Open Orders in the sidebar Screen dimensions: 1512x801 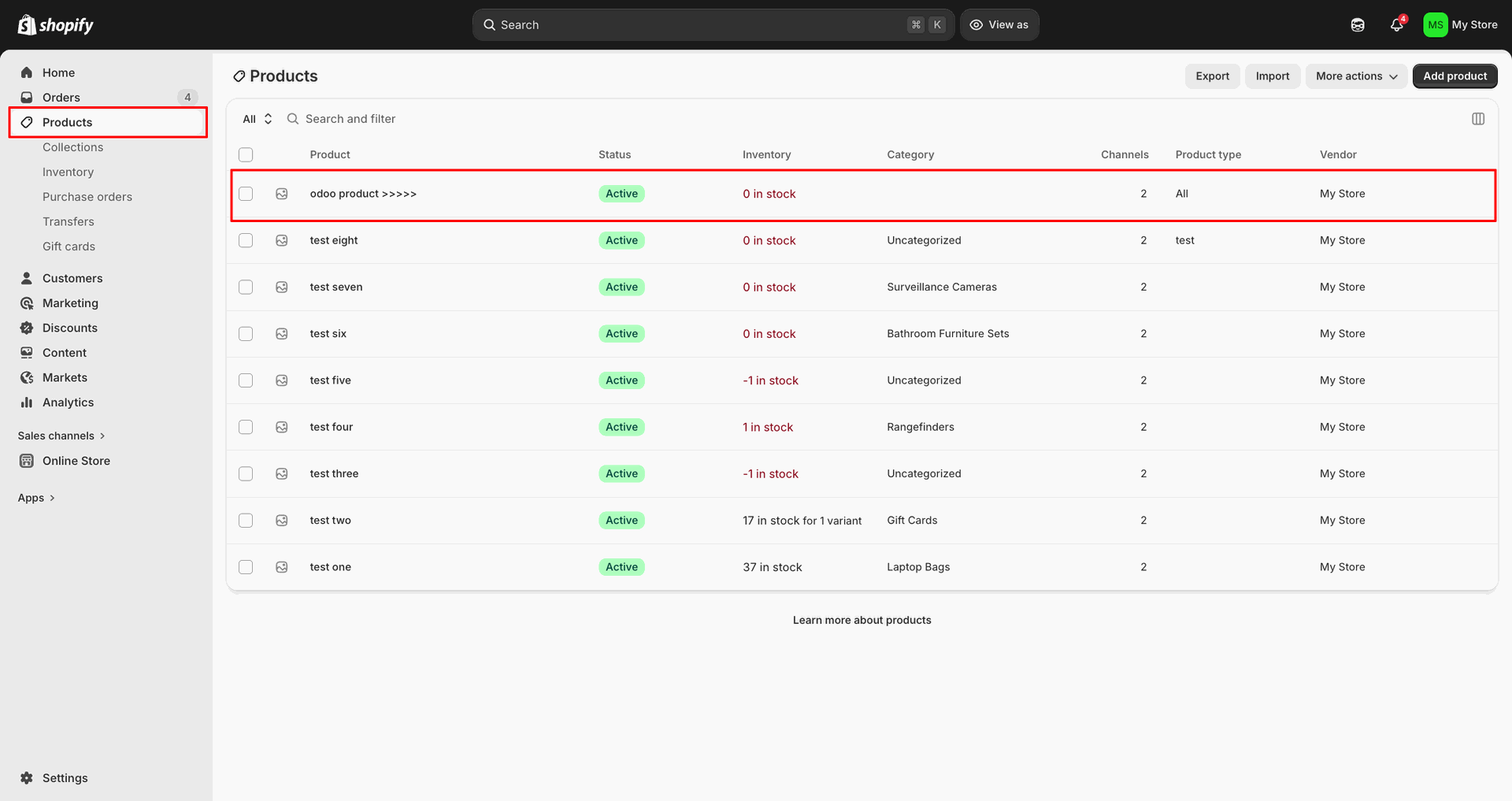(108, 98)
